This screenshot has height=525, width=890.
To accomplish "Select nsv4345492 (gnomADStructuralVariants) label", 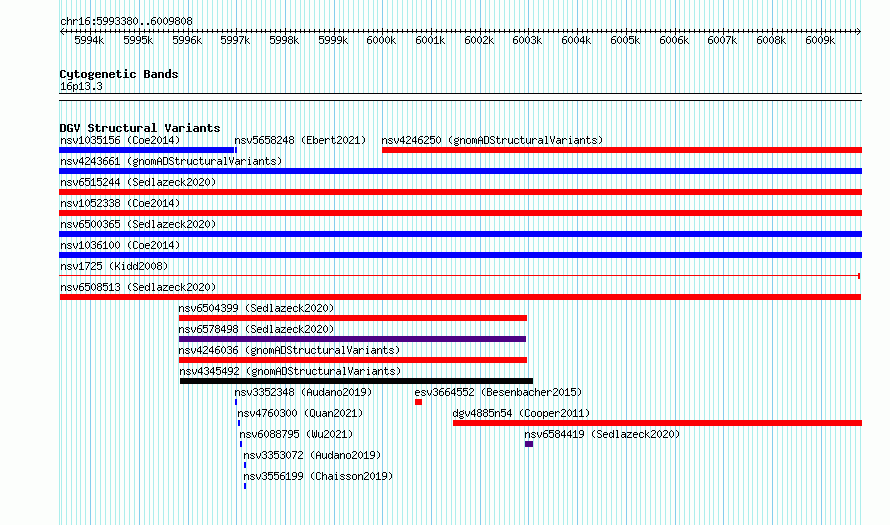I will 290,371.
